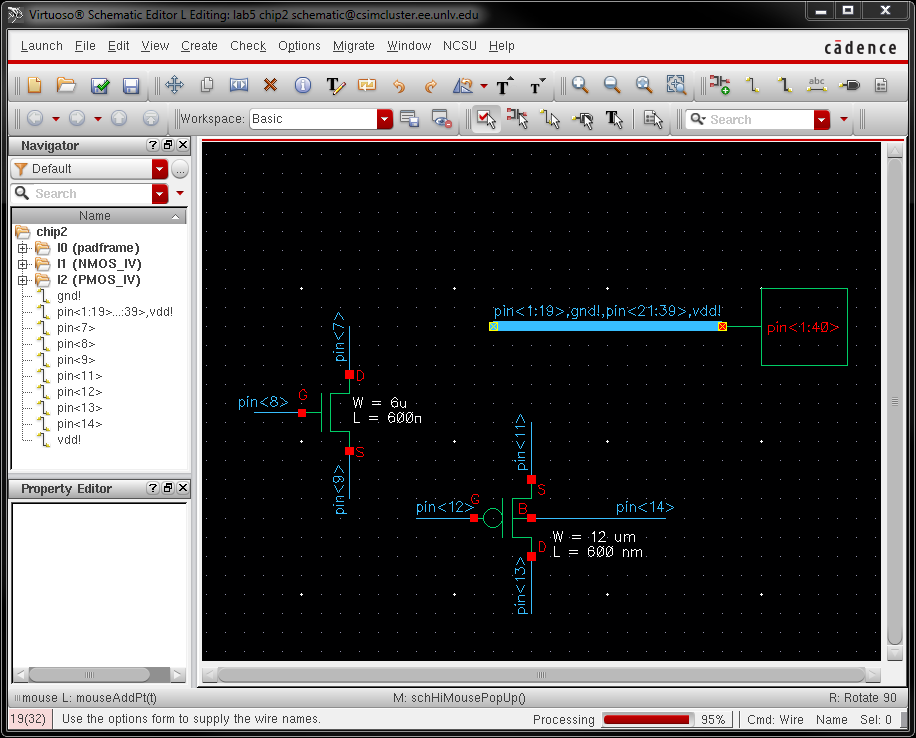Screen dimensions: 916x738
Task: Click the Name column header in Navigator
Action: point(94,216)
